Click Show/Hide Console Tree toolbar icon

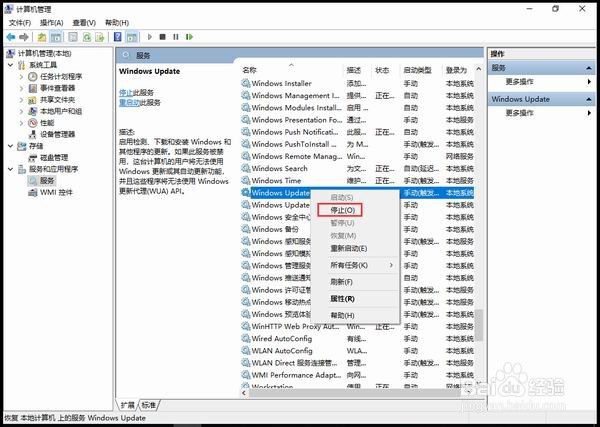tap(56, 37)
